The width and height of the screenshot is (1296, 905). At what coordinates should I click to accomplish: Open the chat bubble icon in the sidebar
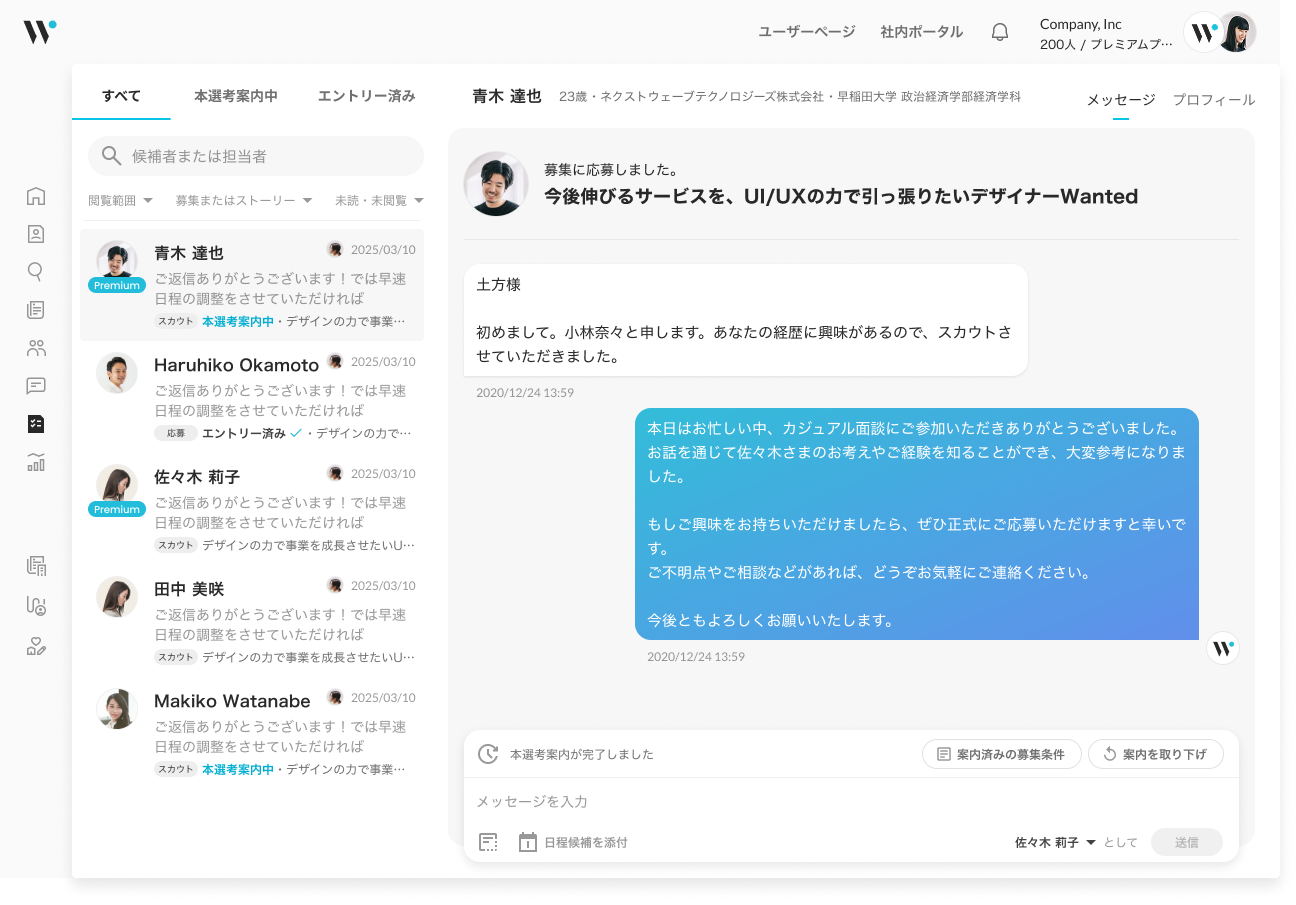36,386
